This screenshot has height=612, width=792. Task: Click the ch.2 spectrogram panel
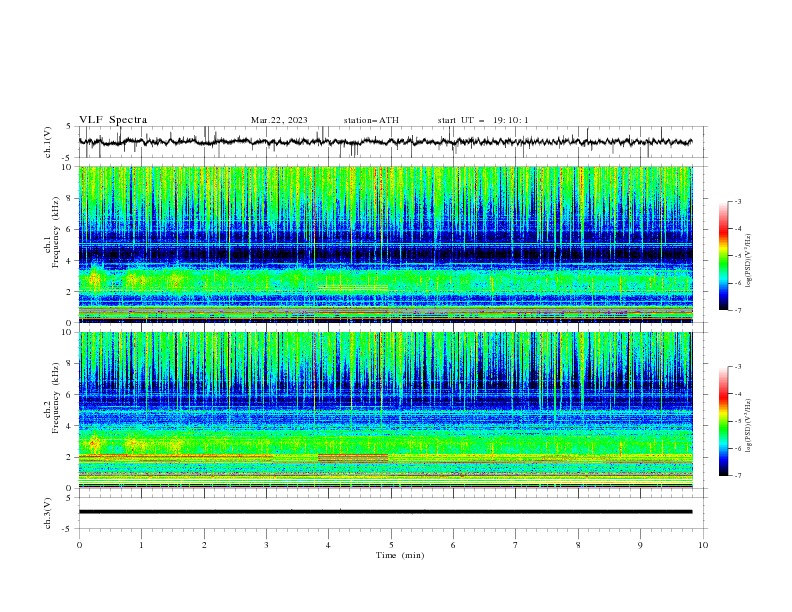point(385,410)
